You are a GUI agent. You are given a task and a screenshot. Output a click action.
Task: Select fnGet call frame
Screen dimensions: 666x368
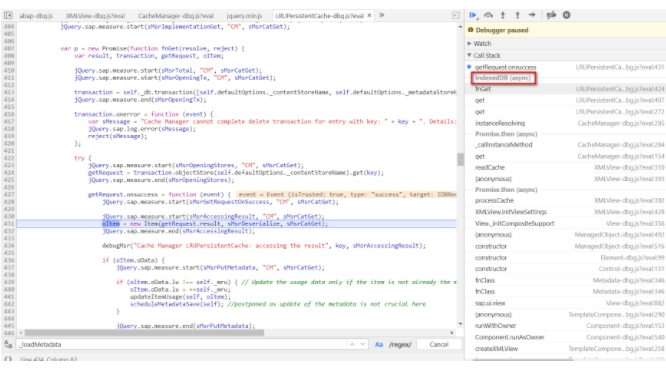[x=565, y=89]
